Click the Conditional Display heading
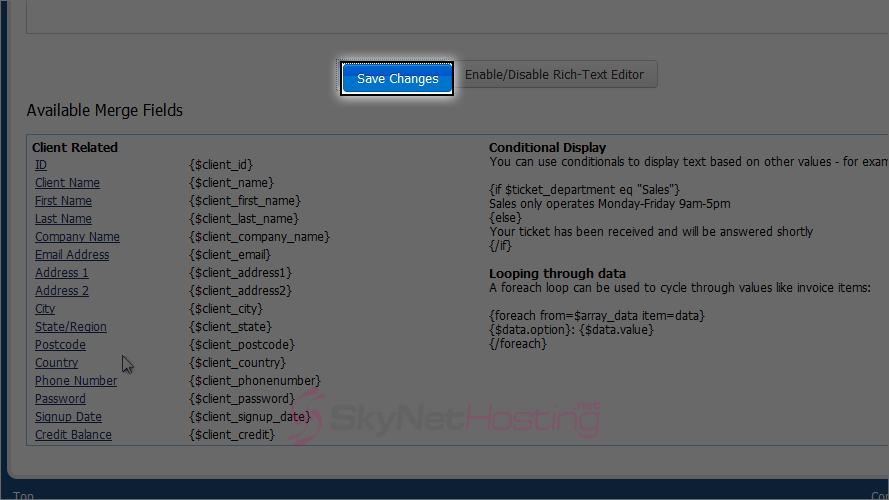This screenshot has height=500, width=889. (548, 147)
